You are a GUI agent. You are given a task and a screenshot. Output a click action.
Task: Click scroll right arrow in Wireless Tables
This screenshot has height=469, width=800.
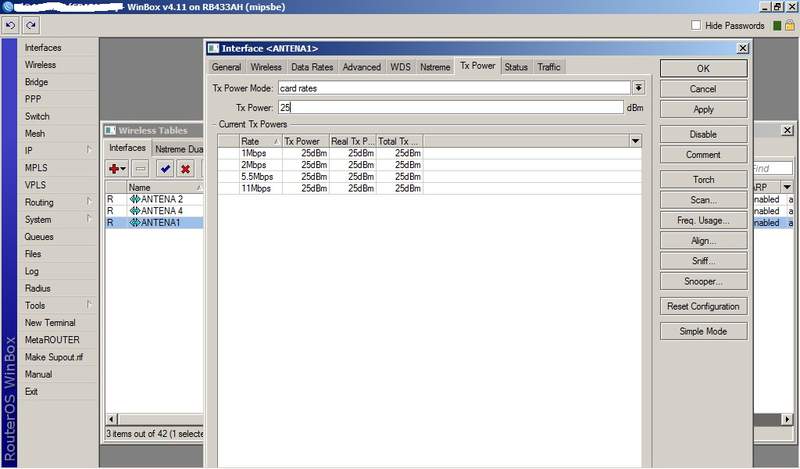(787, 419)
